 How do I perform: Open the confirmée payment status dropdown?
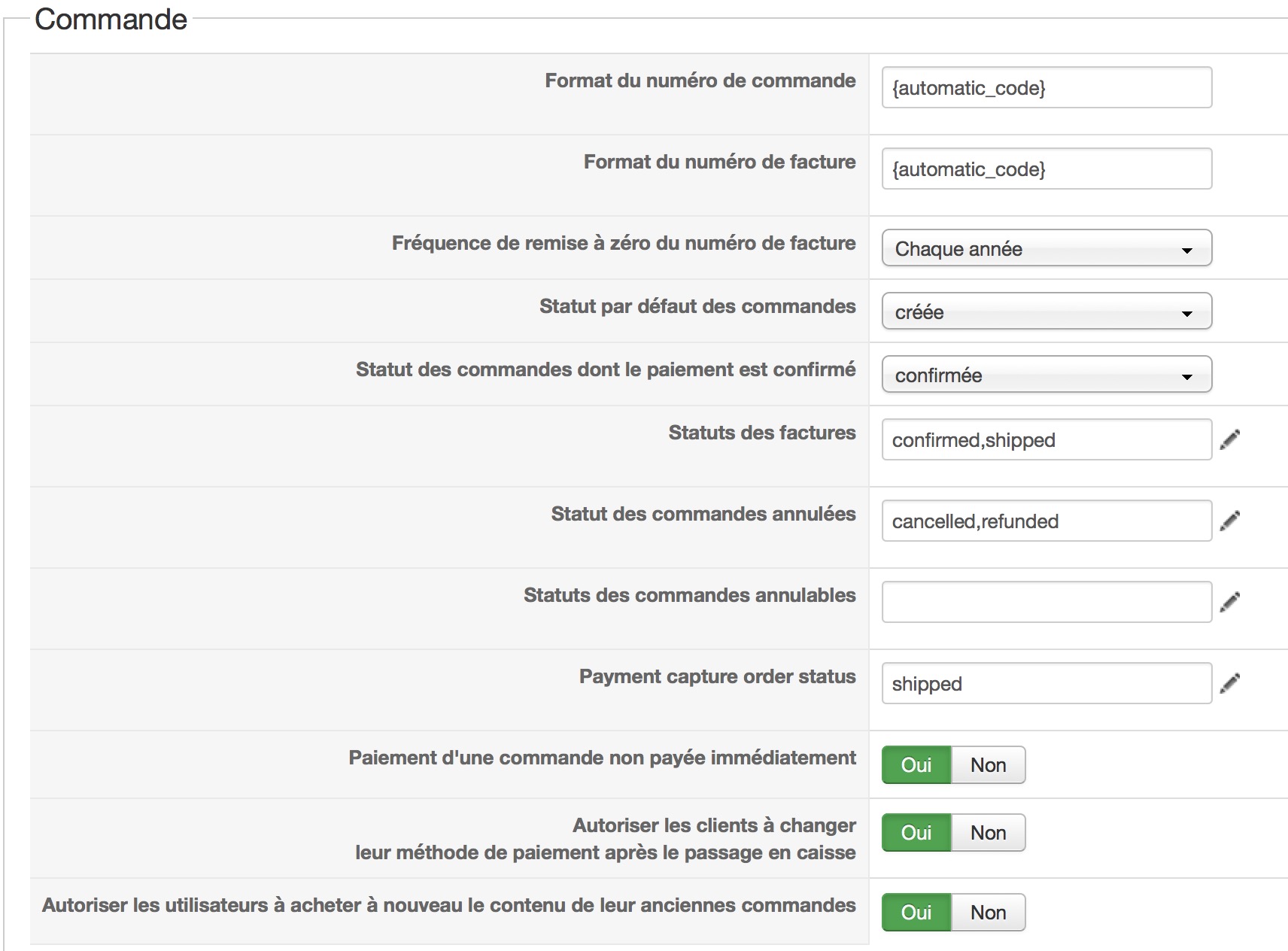coord(1046,375)
